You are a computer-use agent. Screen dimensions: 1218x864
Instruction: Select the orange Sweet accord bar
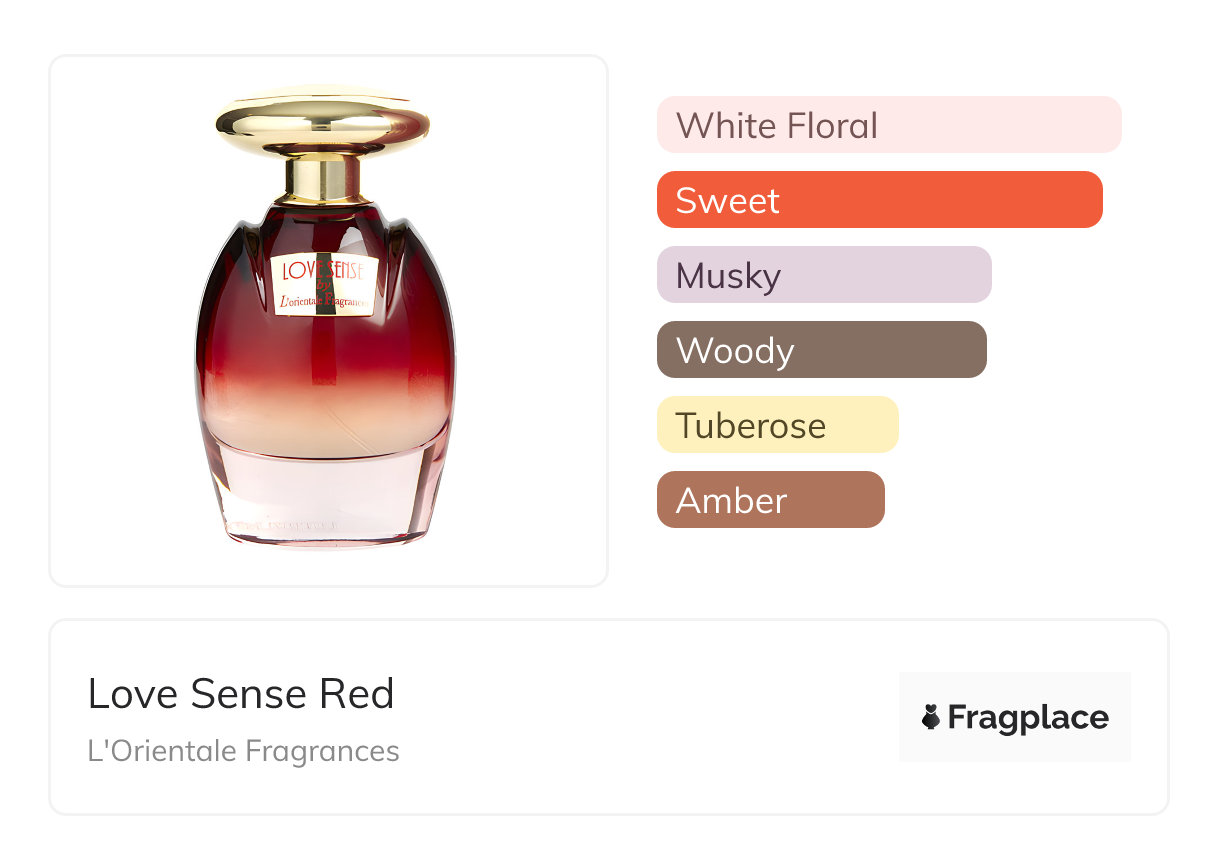pyautogui.click(x=880, y=200)
